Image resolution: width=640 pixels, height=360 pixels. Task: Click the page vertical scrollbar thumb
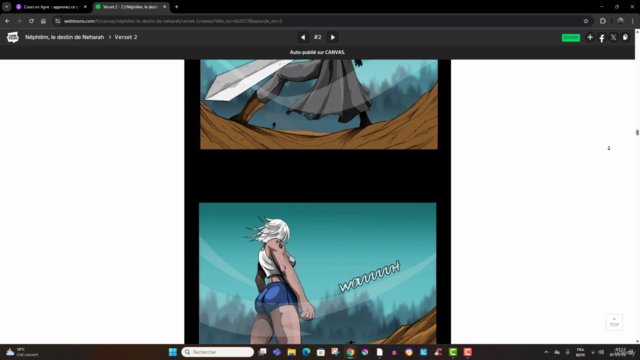click(637, 132)
